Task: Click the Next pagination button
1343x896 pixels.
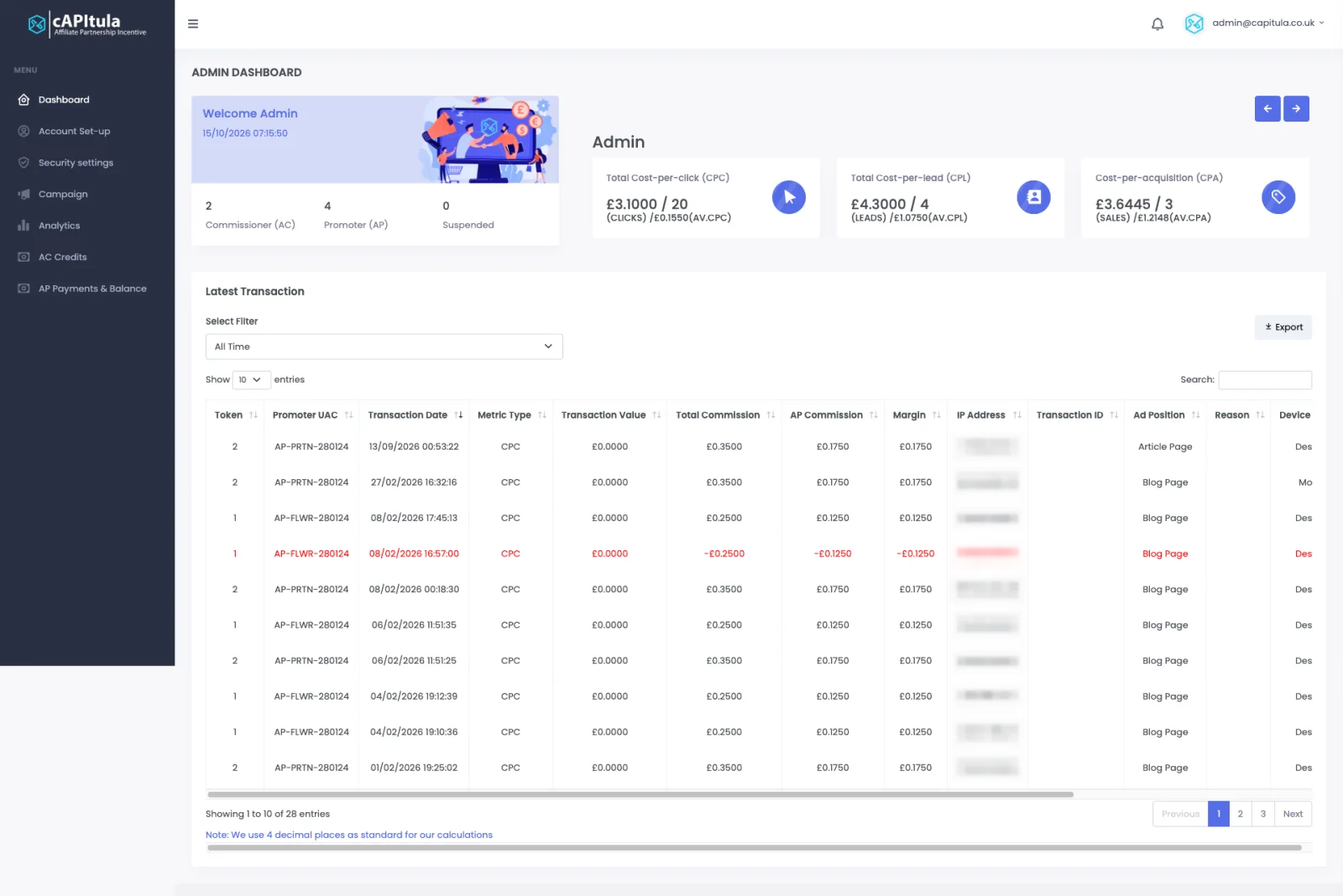Action: (1293, 814)
